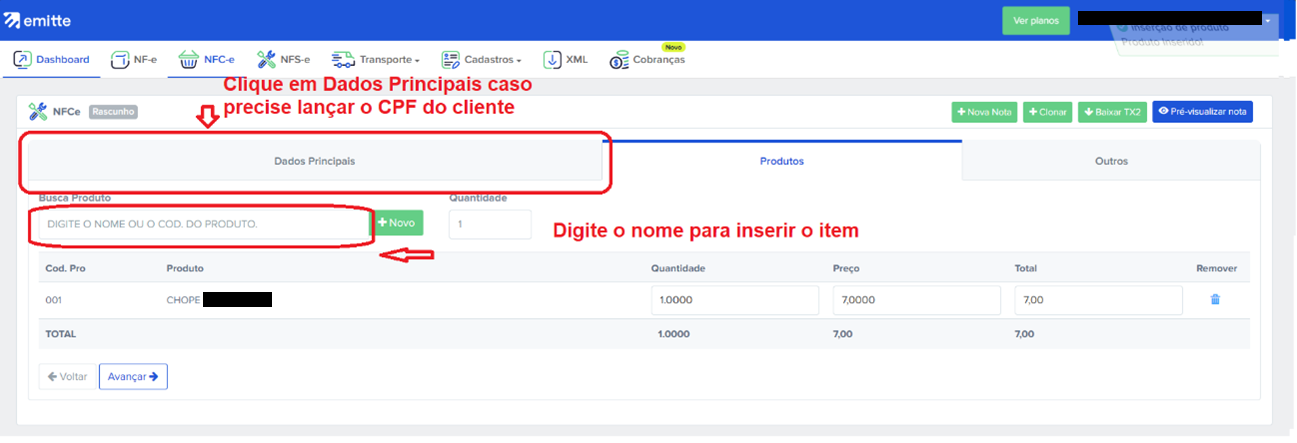This screenshot has width=1297, height=443.
Task: Open the Dashboard menu item
Action: pos(52,60)
